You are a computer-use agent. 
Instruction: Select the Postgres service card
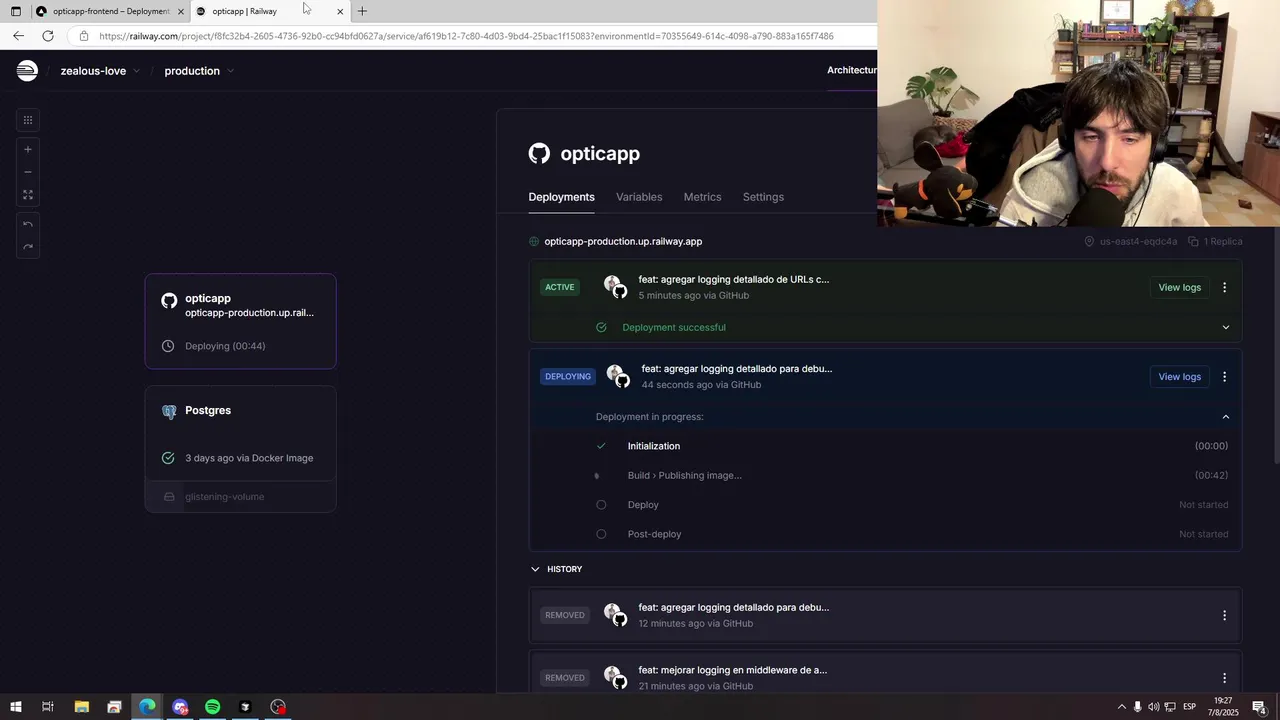241,433
